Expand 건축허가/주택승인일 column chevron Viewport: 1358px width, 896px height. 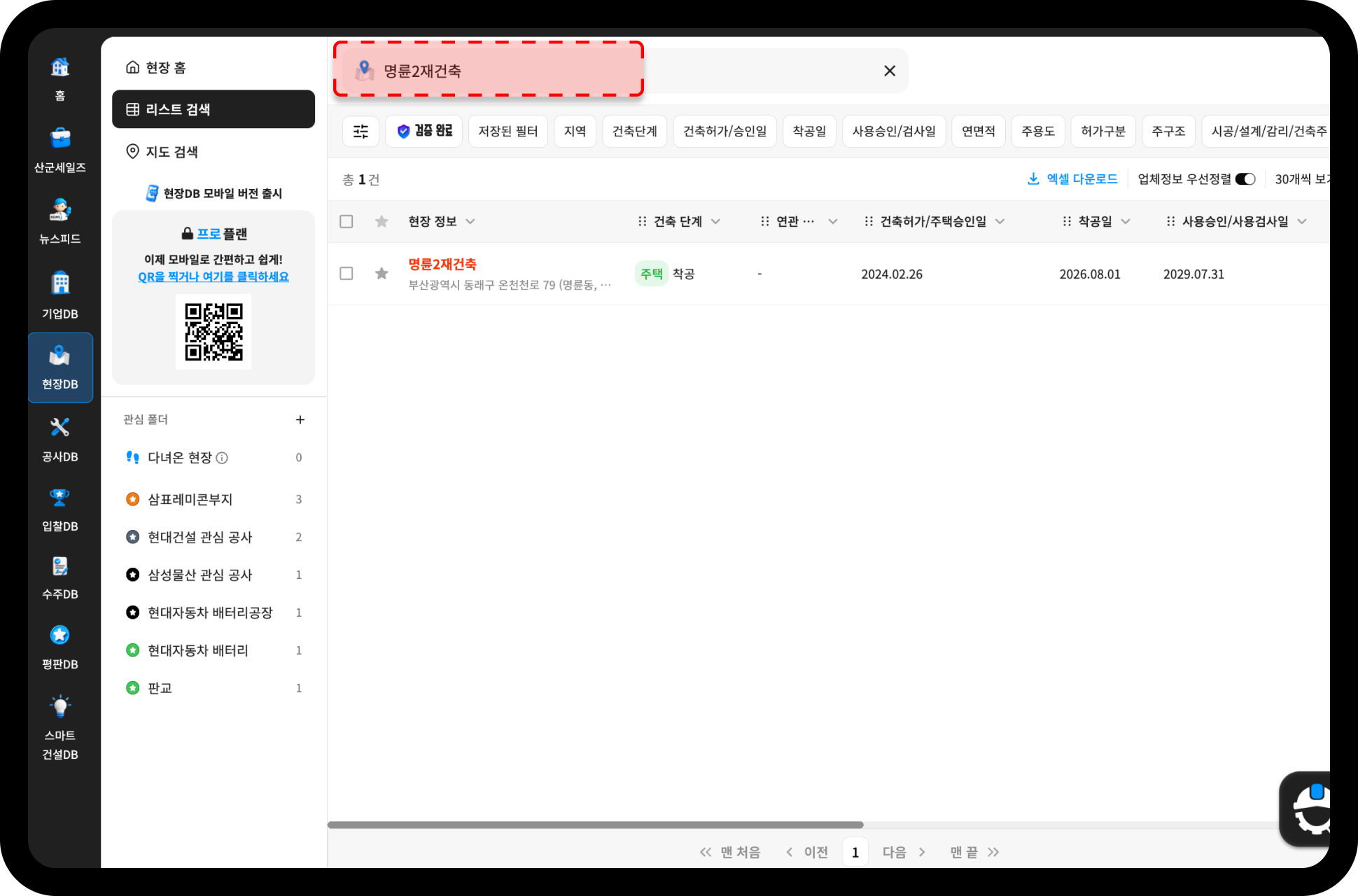pos(1000,221)
